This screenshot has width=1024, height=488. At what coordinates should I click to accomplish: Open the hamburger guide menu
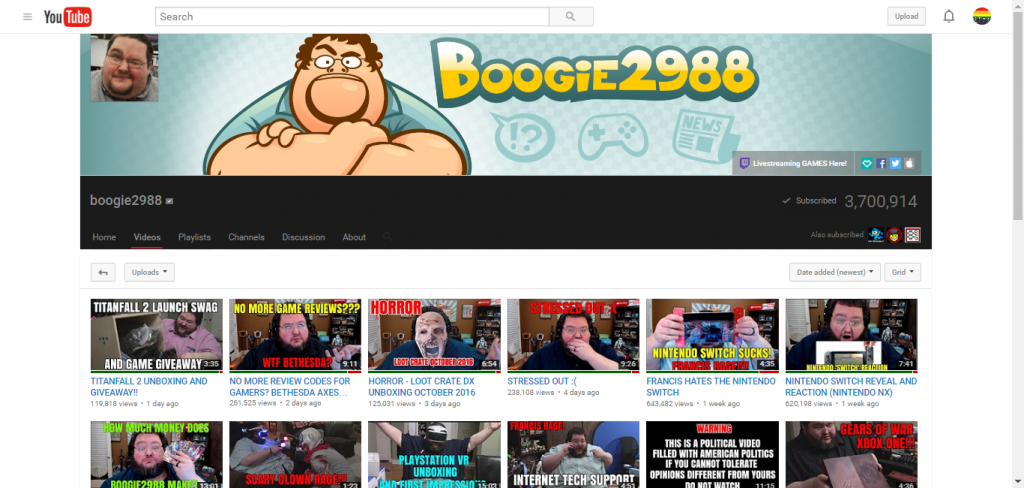click(27, 17)
